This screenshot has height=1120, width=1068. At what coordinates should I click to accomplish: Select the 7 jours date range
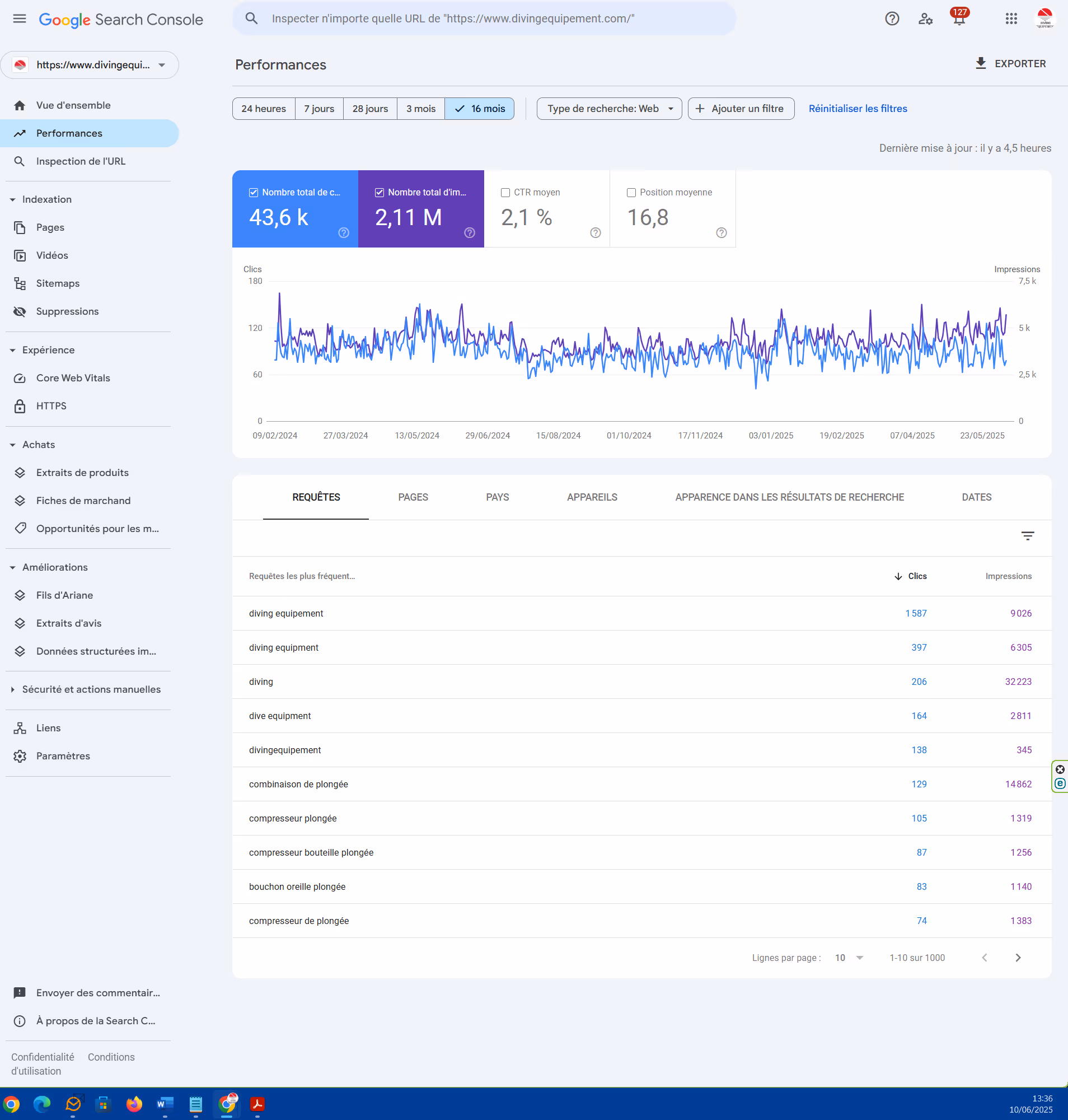[319, 108]
